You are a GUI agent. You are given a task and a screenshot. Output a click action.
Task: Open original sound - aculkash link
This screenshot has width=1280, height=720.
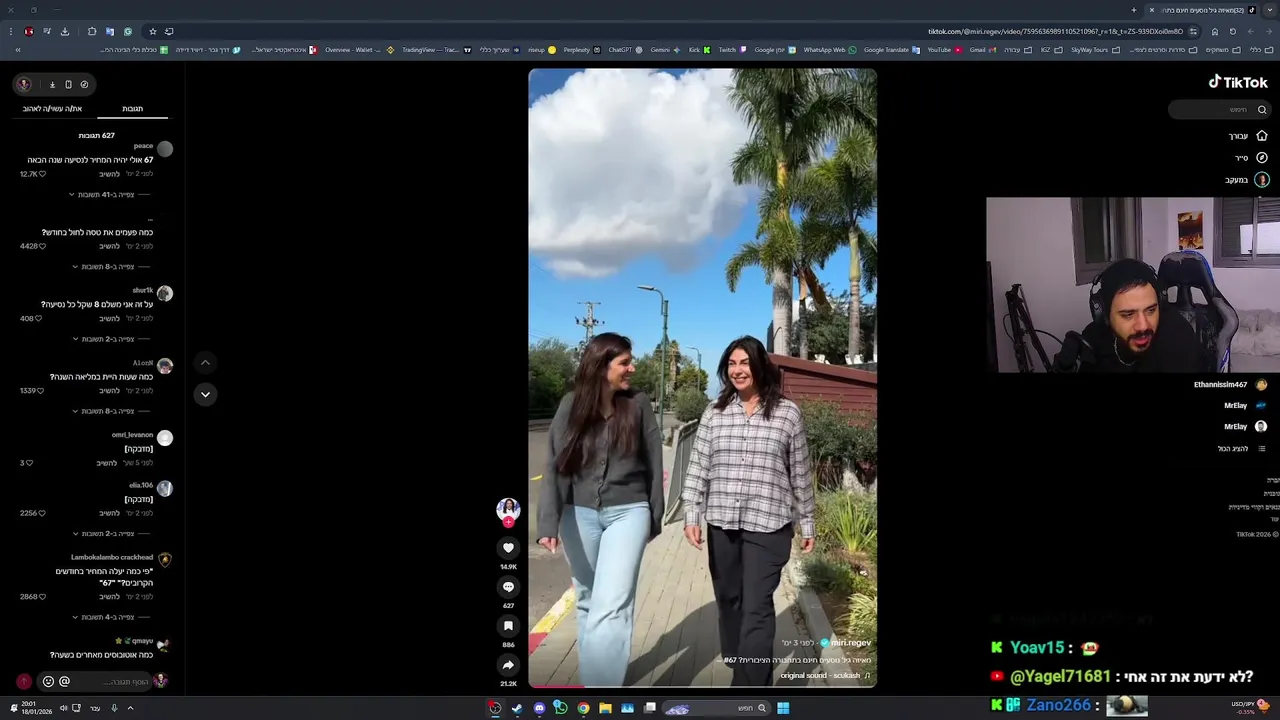pos(826,676)
